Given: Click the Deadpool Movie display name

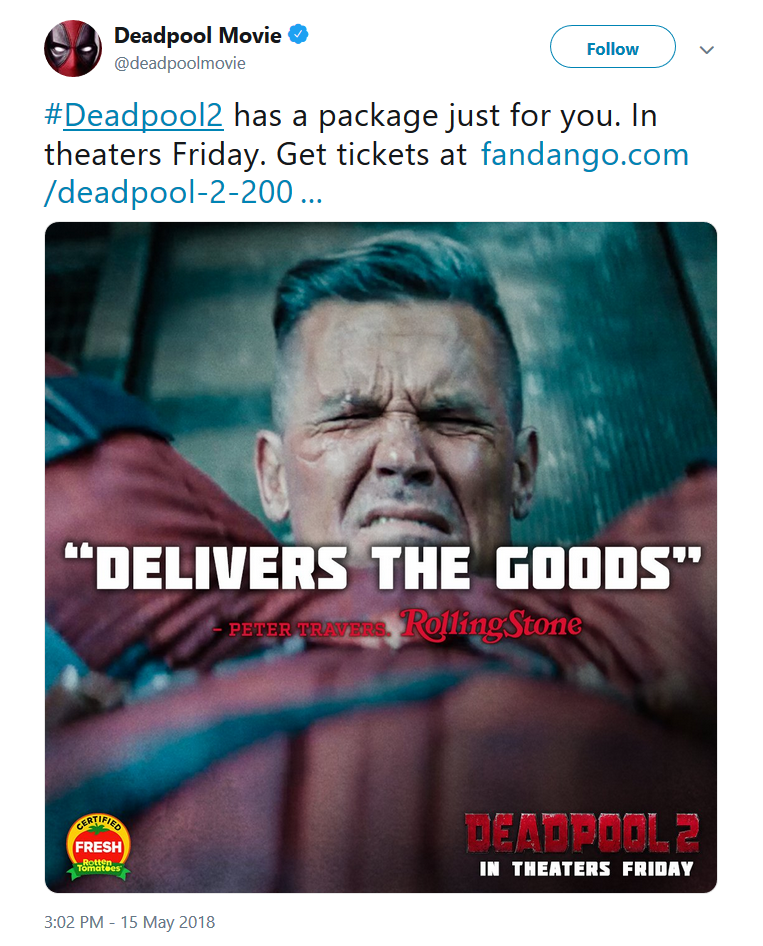Looking at the screenshot, I should [x=197, y=36].
